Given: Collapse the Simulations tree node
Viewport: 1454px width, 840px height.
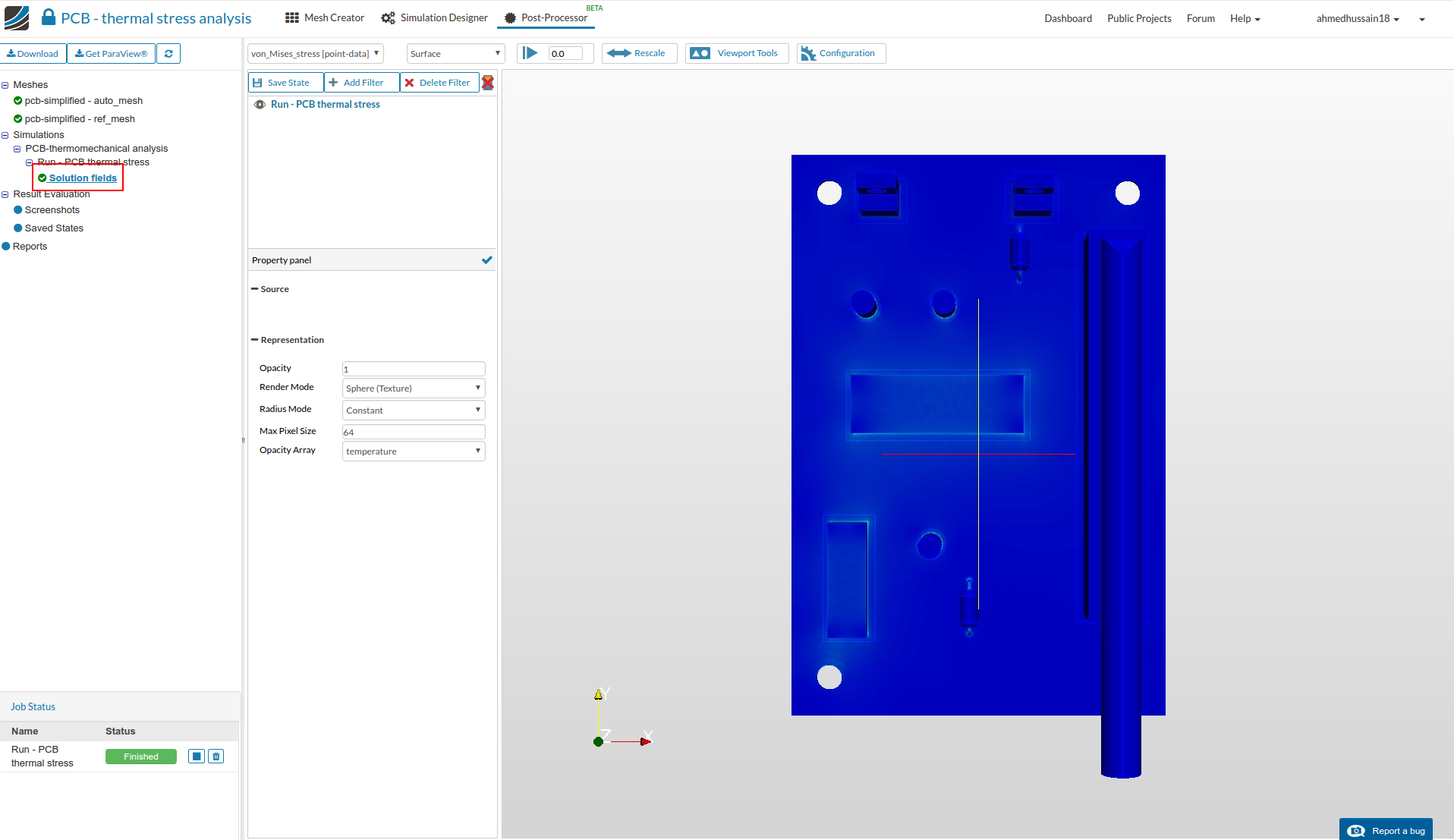Looking at the screenshot, I should (x=5, y=135).
